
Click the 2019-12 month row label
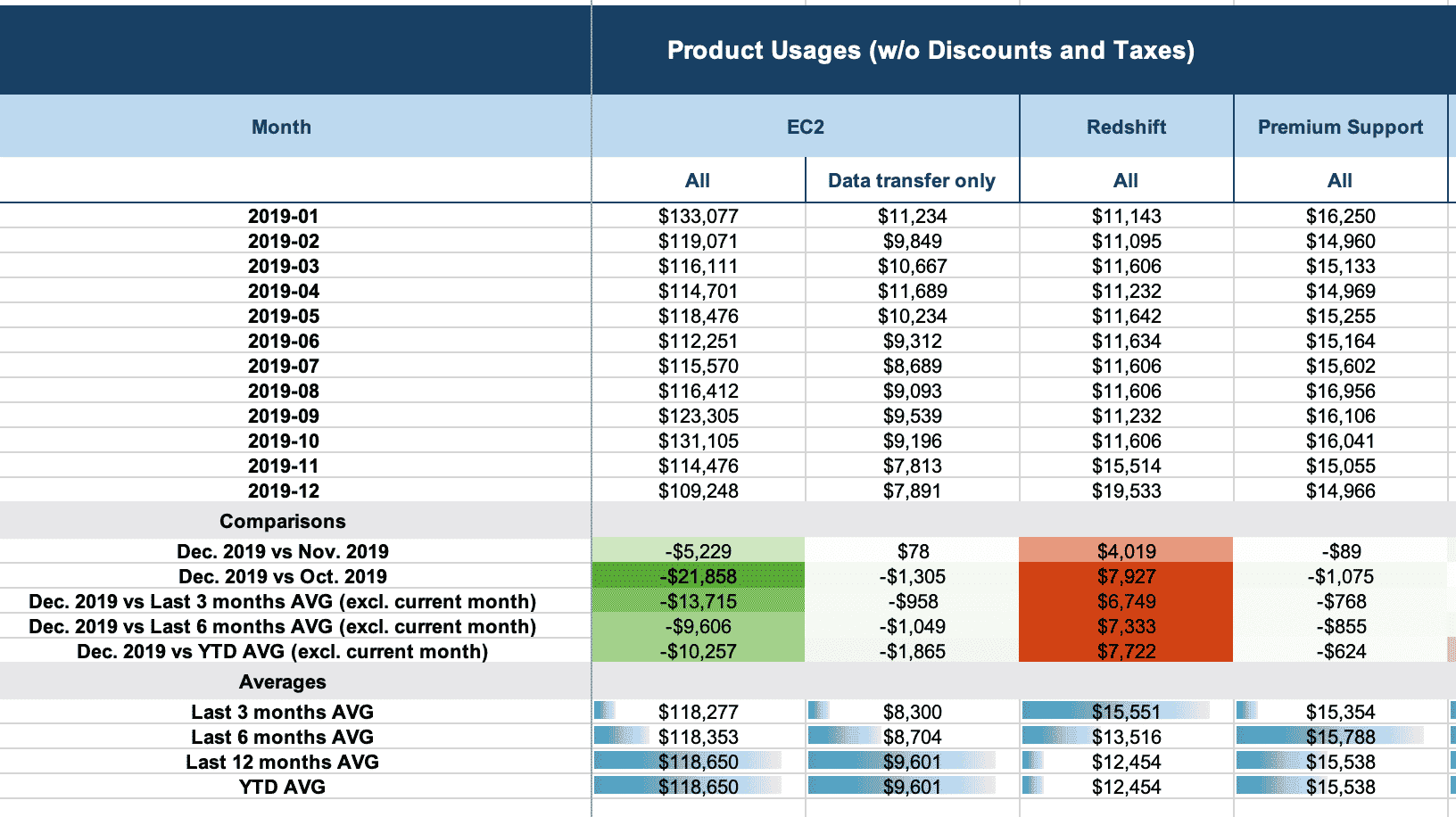pos(283,491)
